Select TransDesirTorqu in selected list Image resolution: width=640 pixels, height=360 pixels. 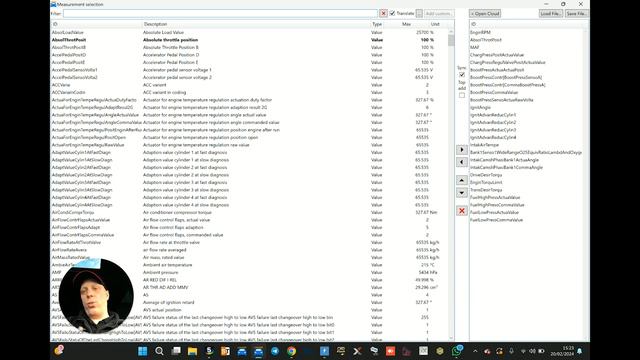click(x=486, y=190)
